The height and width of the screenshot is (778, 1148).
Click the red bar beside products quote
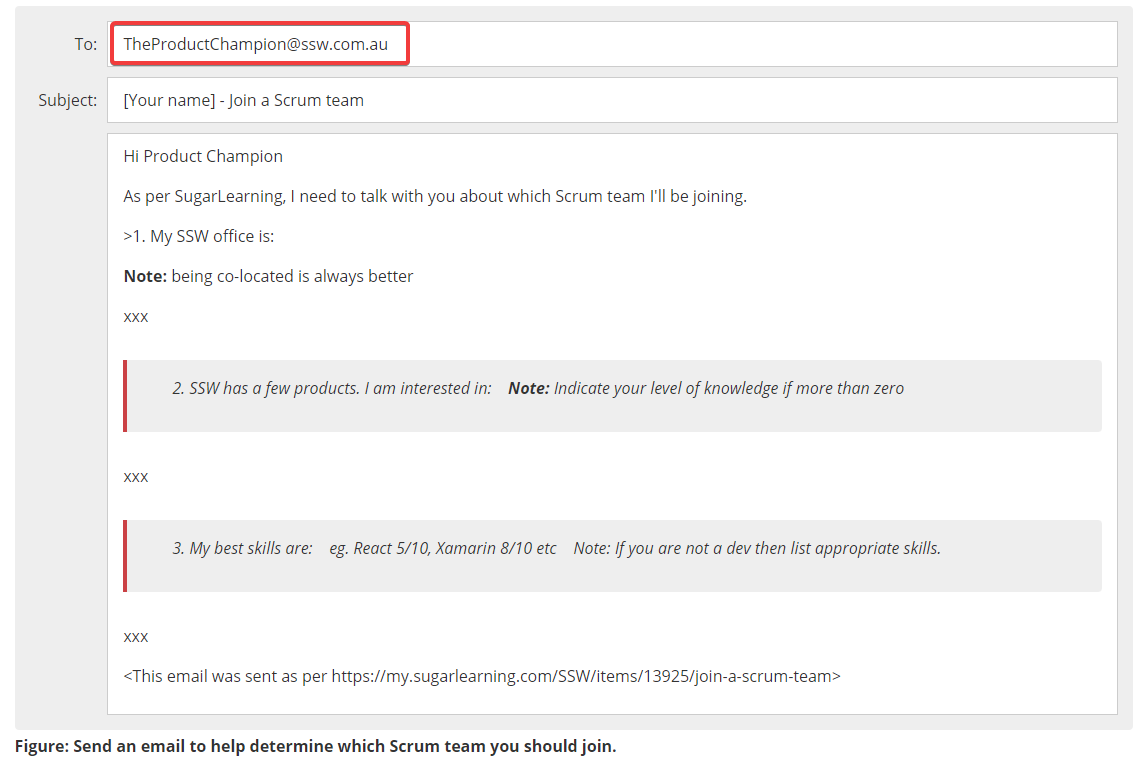[125, 396]
